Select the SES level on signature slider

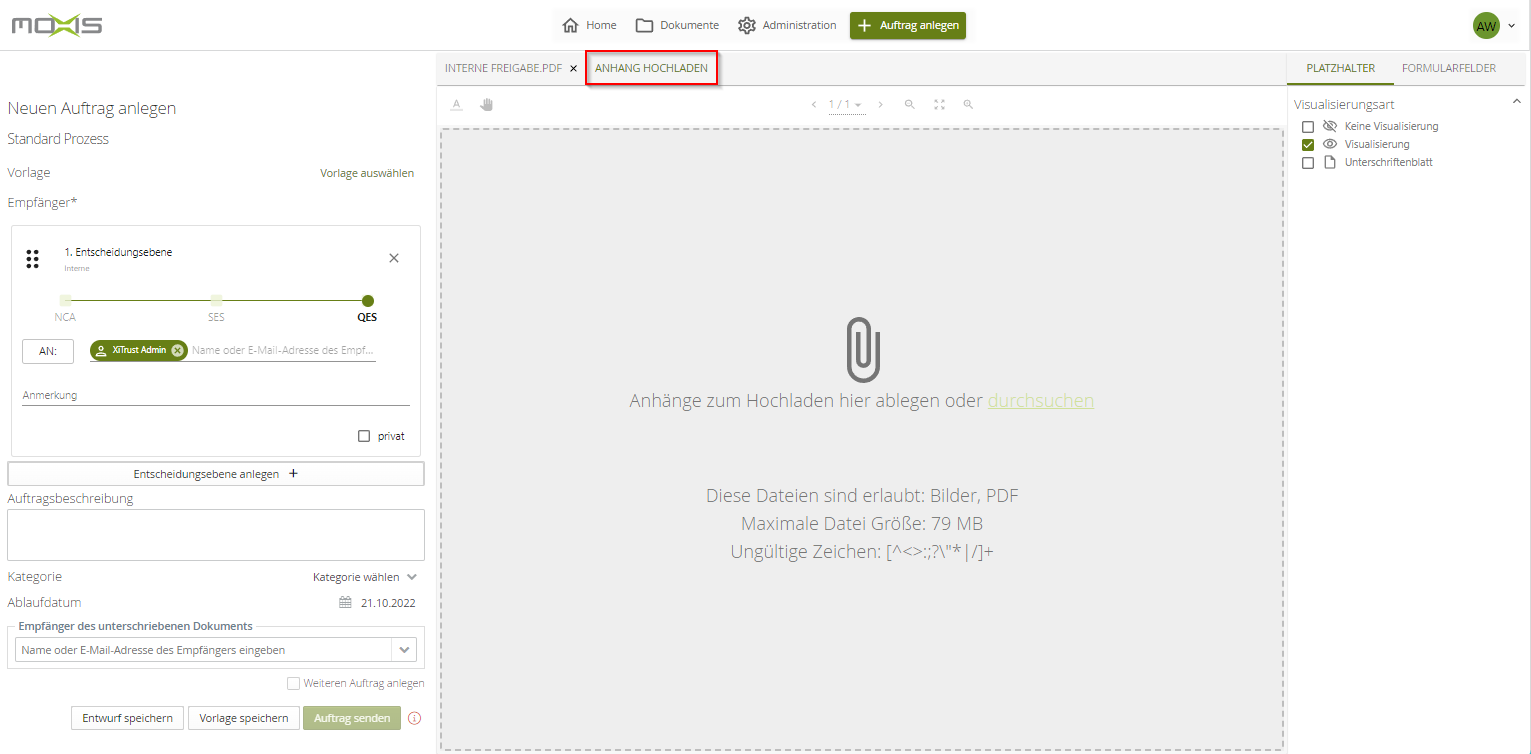pos(216,301)
